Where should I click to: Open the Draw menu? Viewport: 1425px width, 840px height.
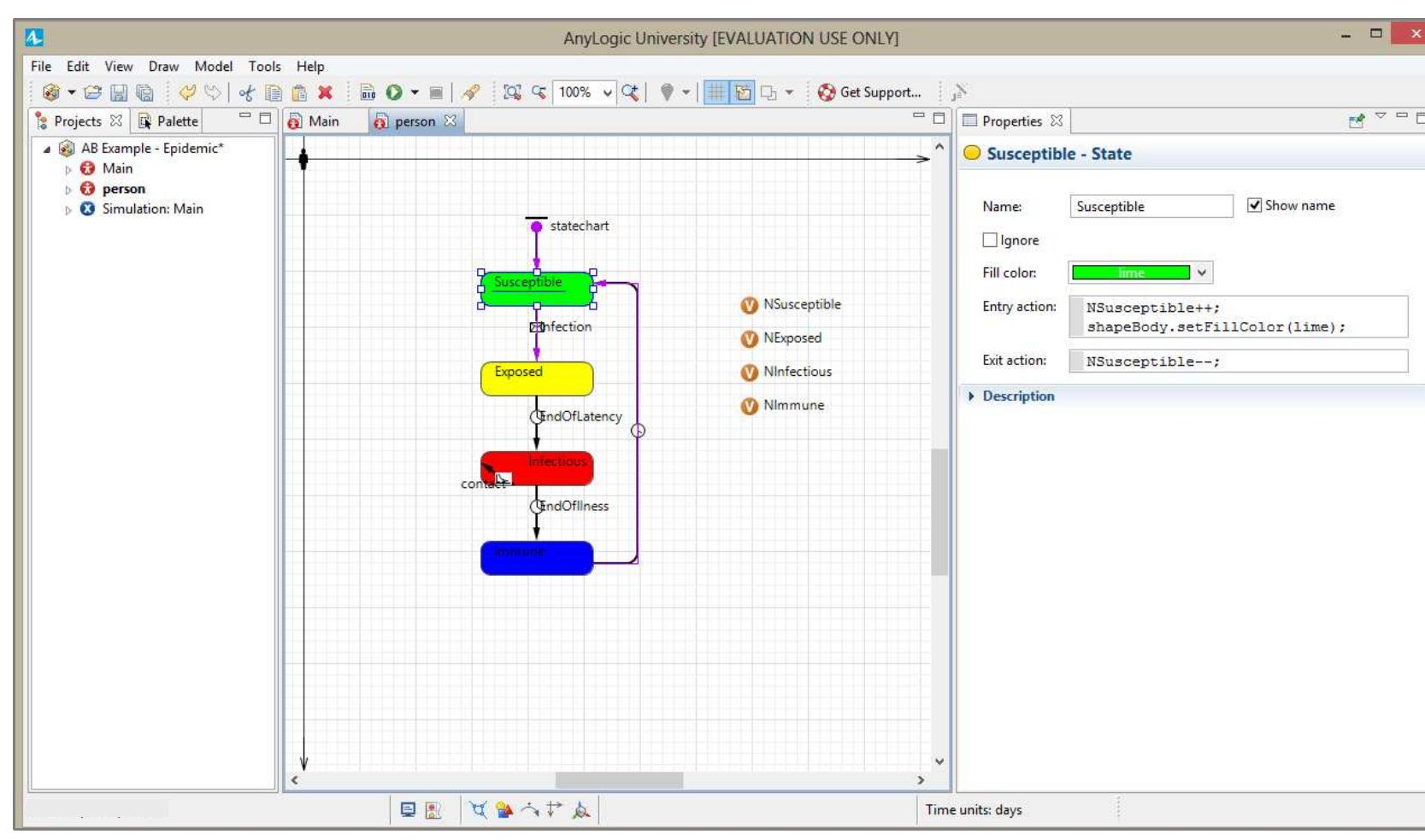point(163,67)
